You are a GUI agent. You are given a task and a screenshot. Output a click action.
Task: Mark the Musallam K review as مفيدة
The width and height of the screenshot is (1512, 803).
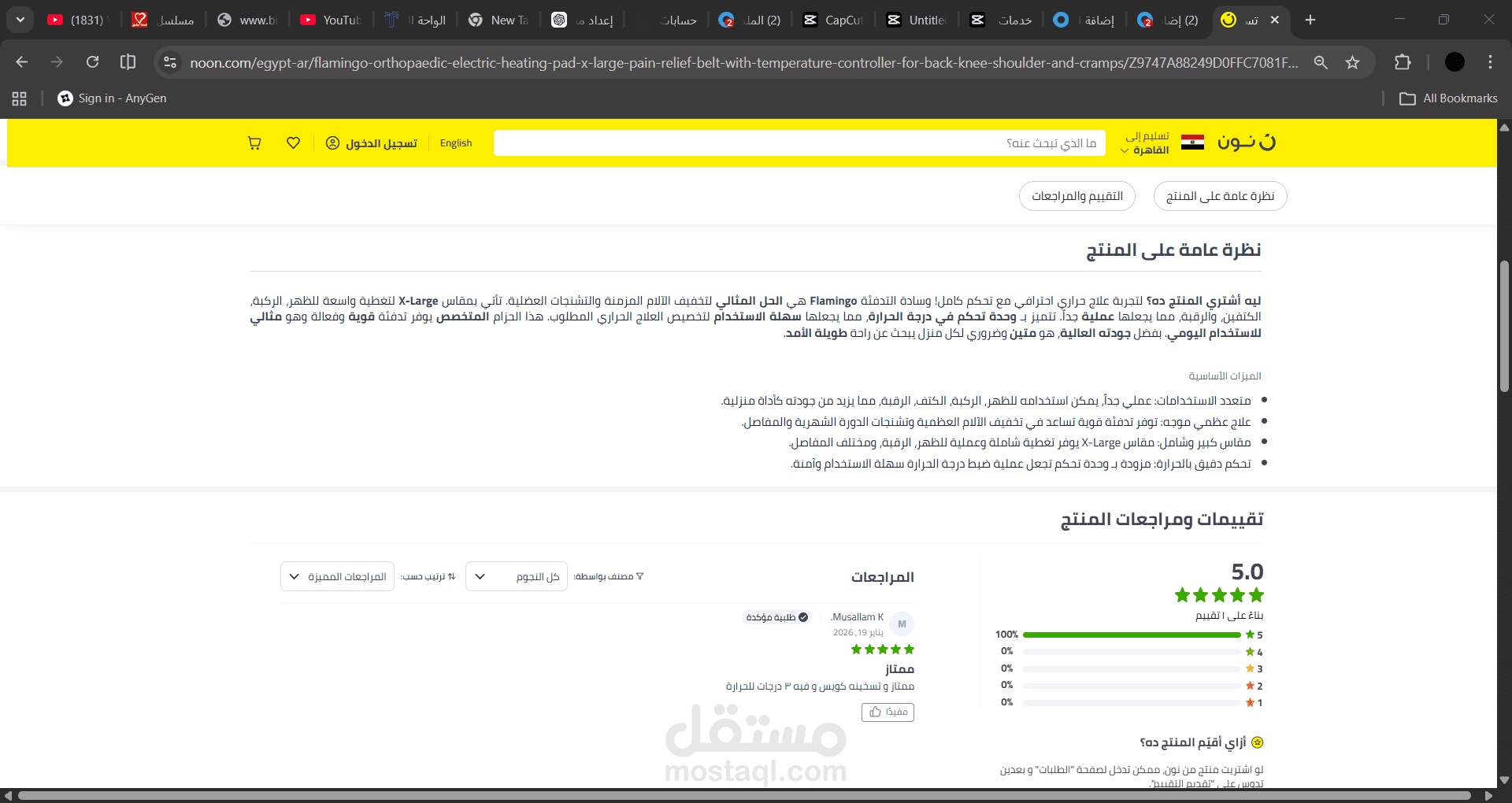pos(888,712)
